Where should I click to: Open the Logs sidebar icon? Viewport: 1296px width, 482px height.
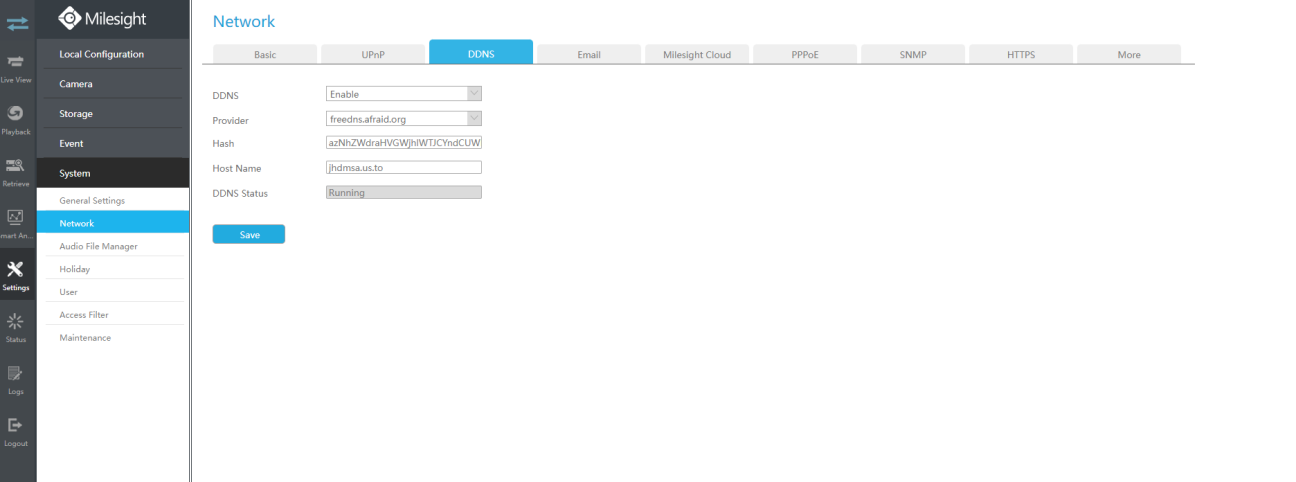point(16,373)
